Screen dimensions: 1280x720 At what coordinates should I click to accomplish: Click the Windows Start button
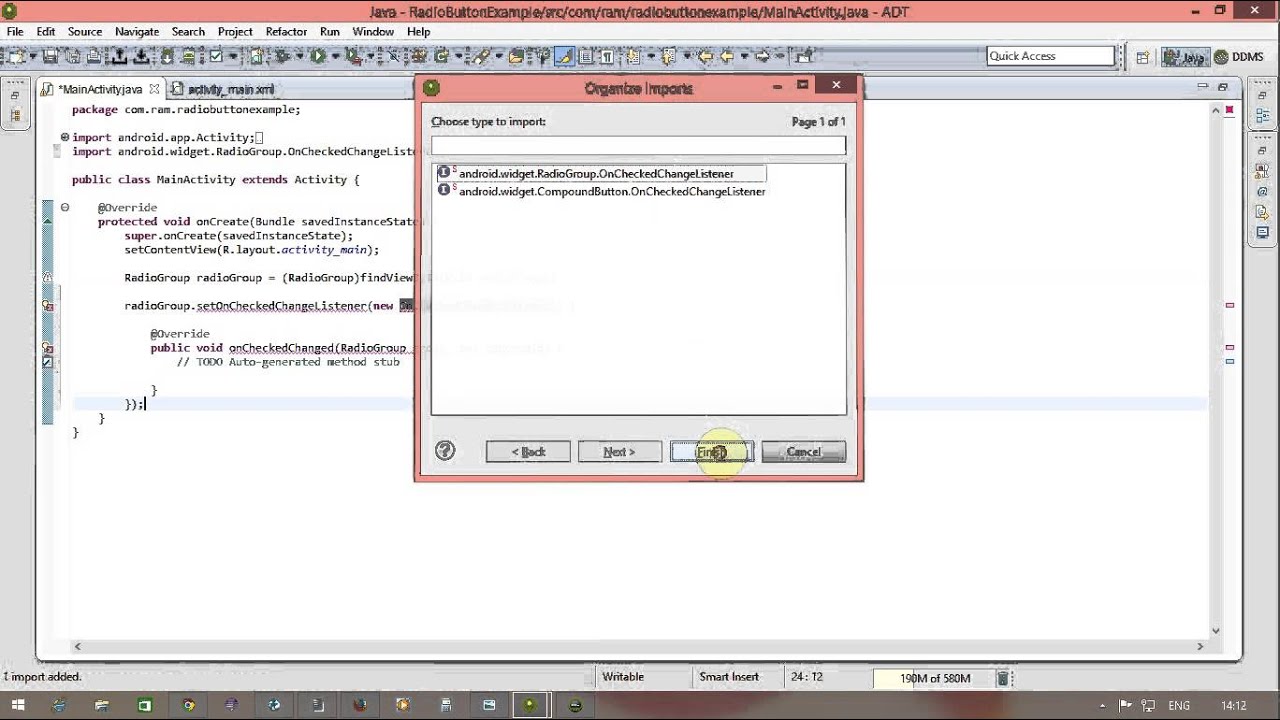point(17,705)
